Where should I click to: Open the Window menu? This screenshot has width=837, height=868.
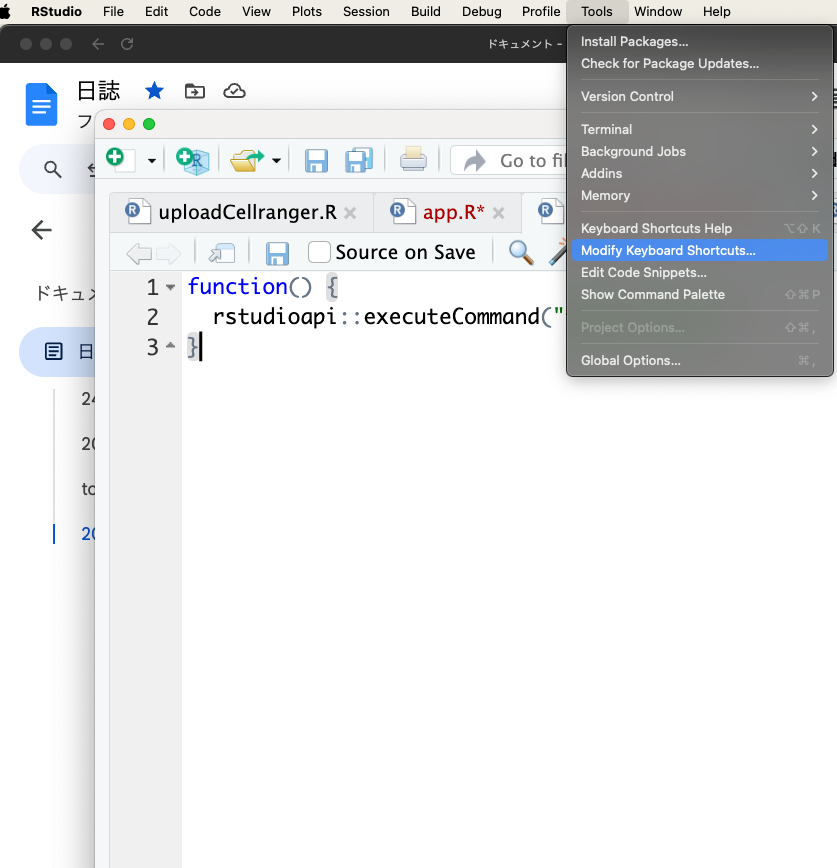(658, 12)
